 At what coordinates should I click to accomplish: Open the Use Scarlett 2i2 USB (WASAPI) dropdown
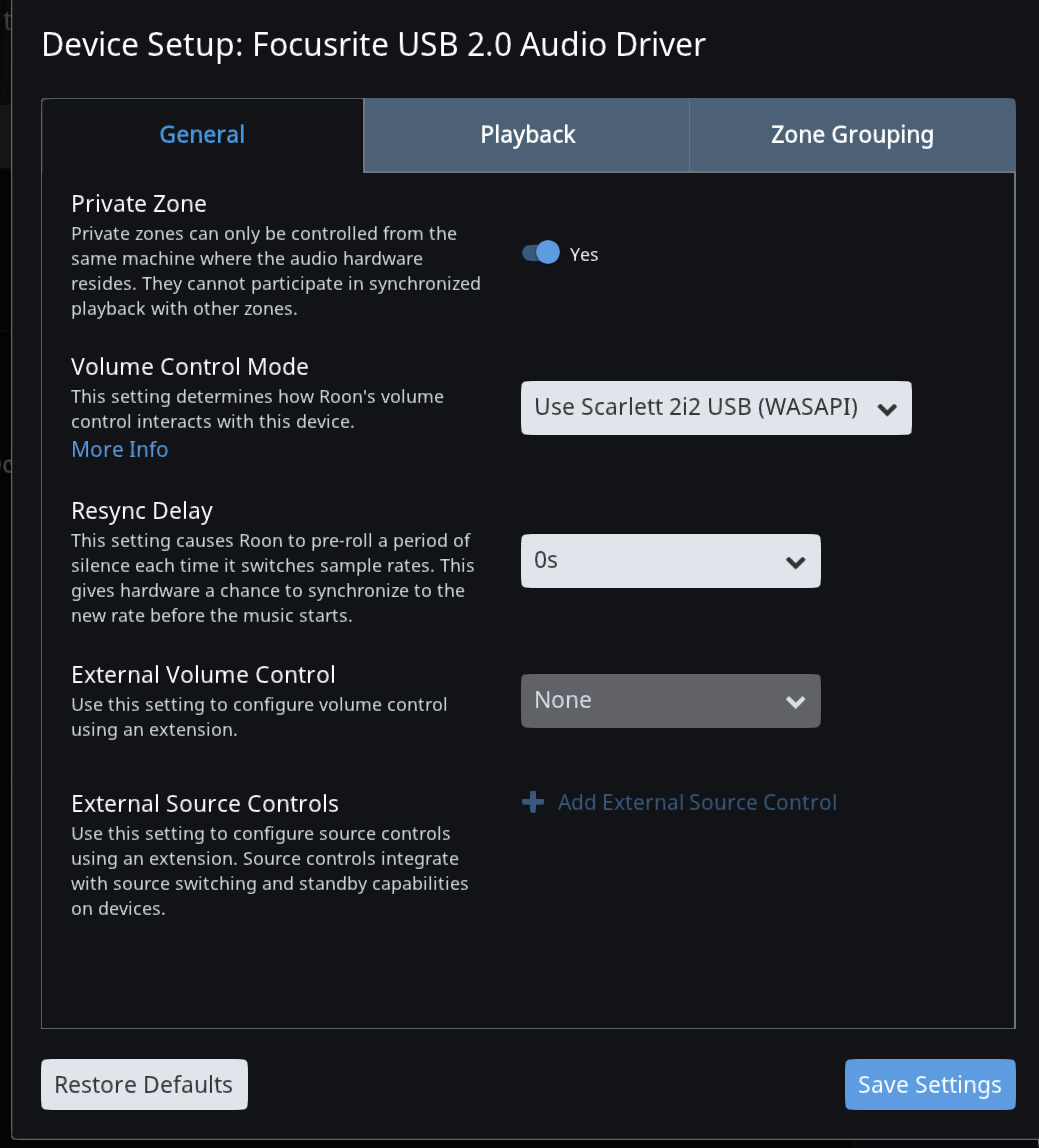coord(716,408)
